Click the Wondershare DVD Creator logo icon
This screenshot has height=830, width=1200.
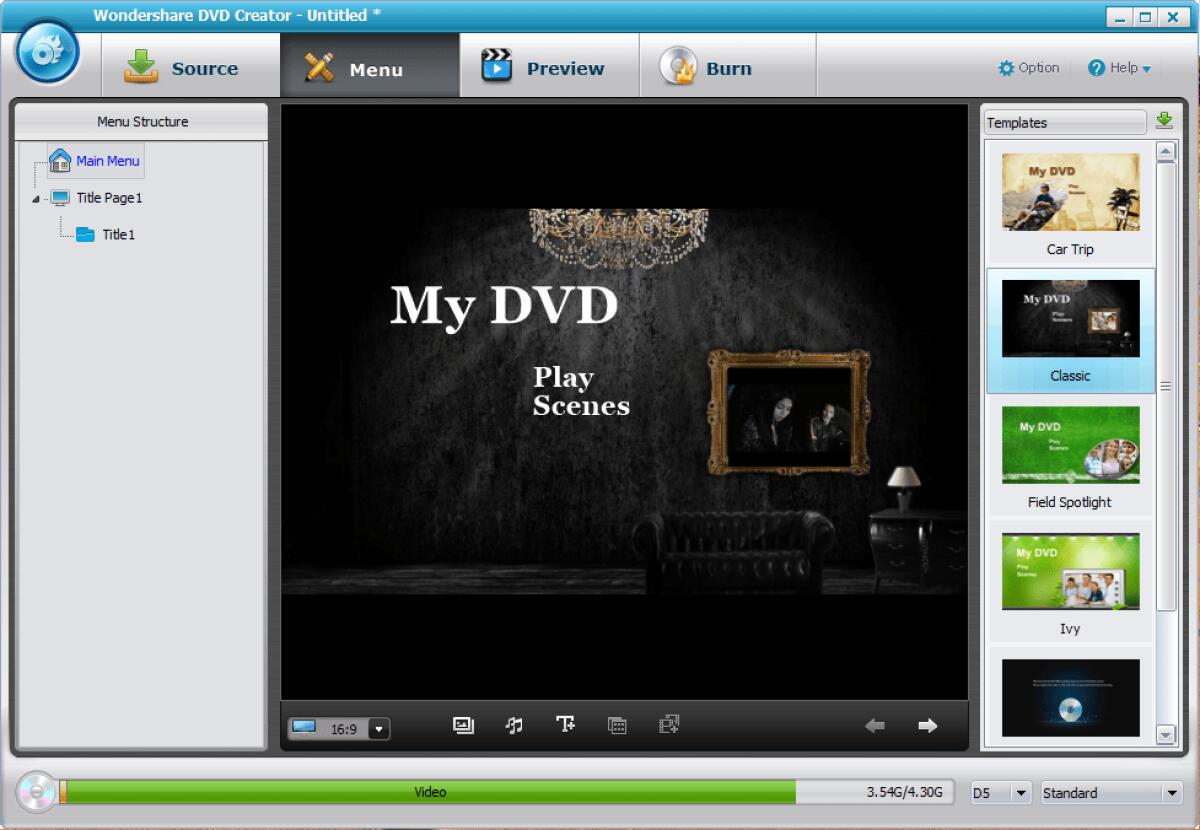[x=48, y=56]
